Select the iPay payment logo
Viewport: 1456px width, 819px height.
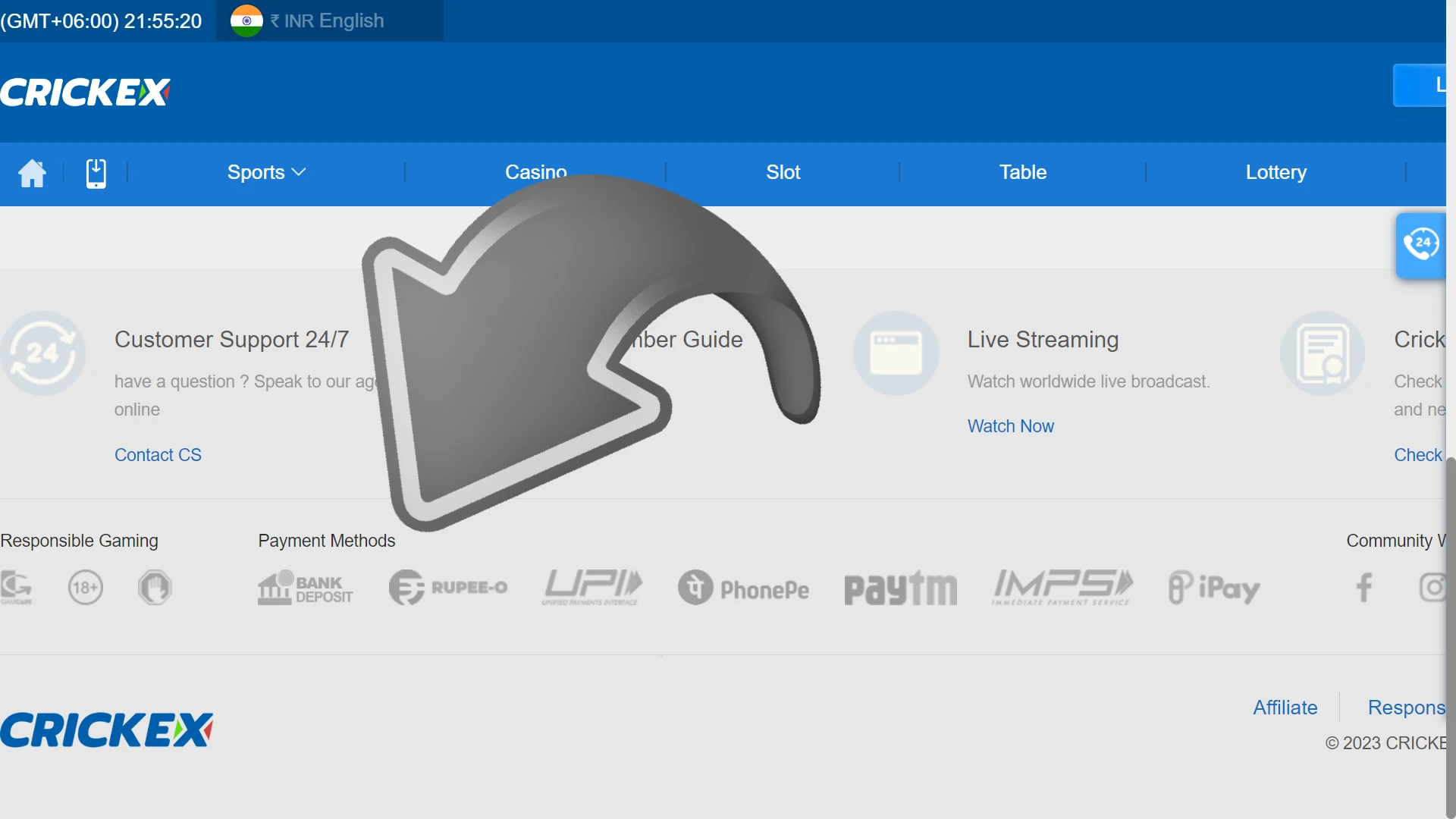coord(1214,588)
